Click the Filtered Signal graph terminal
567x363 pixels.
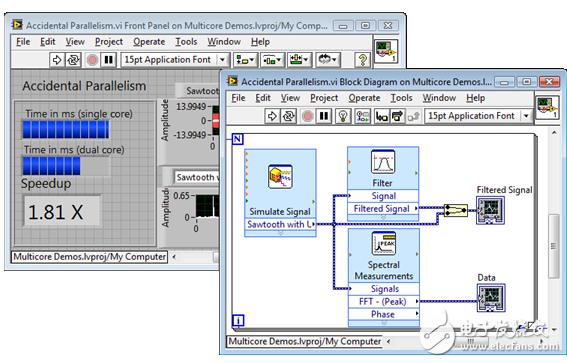[490, 210]
